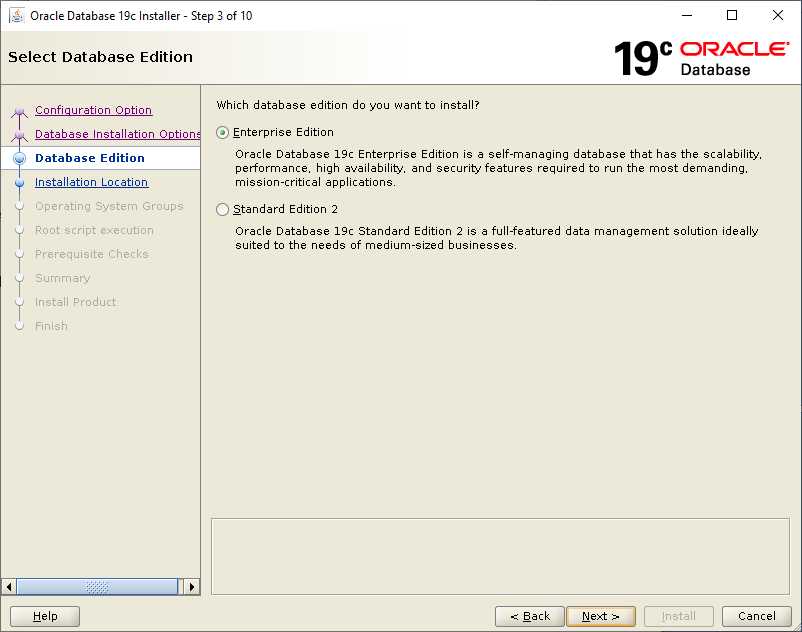802x632 pixels.
Task: Click the left scroll arrow of the step list
Action: (9, 586)
